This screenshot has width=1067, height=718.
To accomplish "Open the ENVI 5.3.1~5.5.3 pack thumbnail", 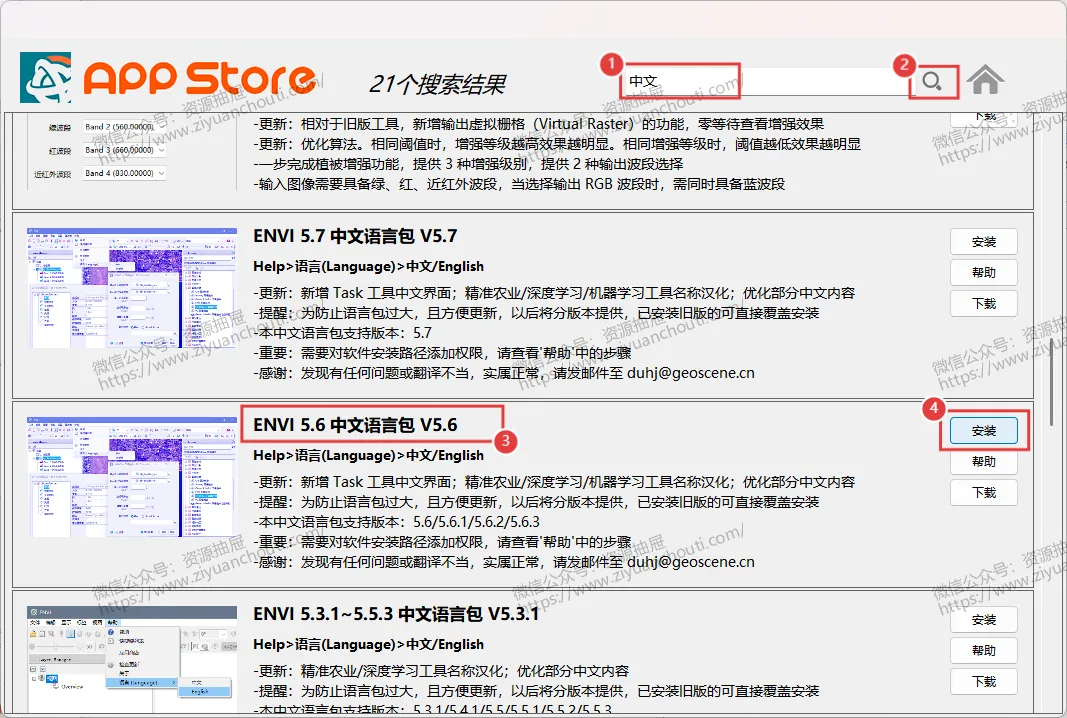I will [x=132, y=659].
